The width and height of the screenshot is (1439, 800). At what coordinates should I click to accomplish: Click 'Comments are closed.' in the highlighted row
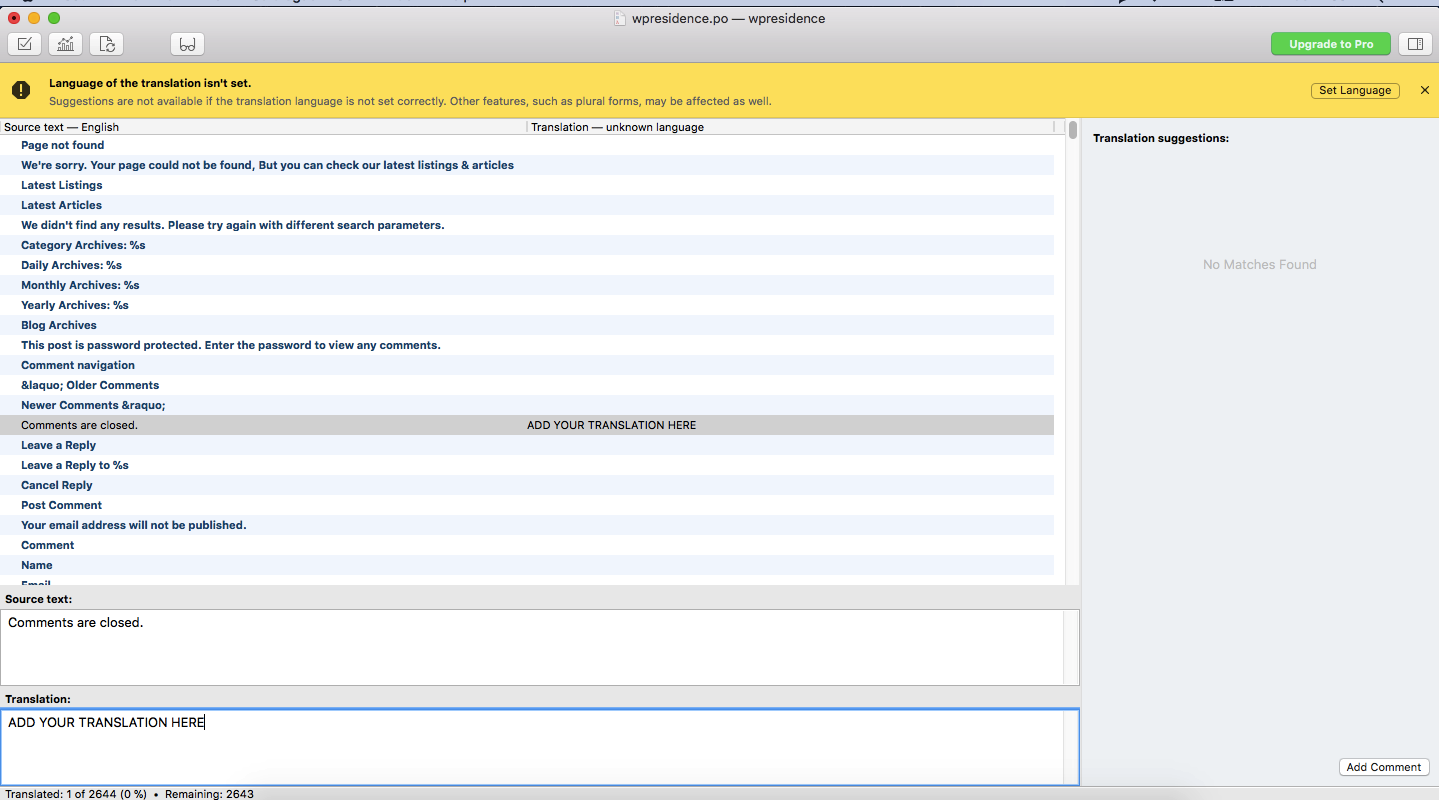point(80,425)
